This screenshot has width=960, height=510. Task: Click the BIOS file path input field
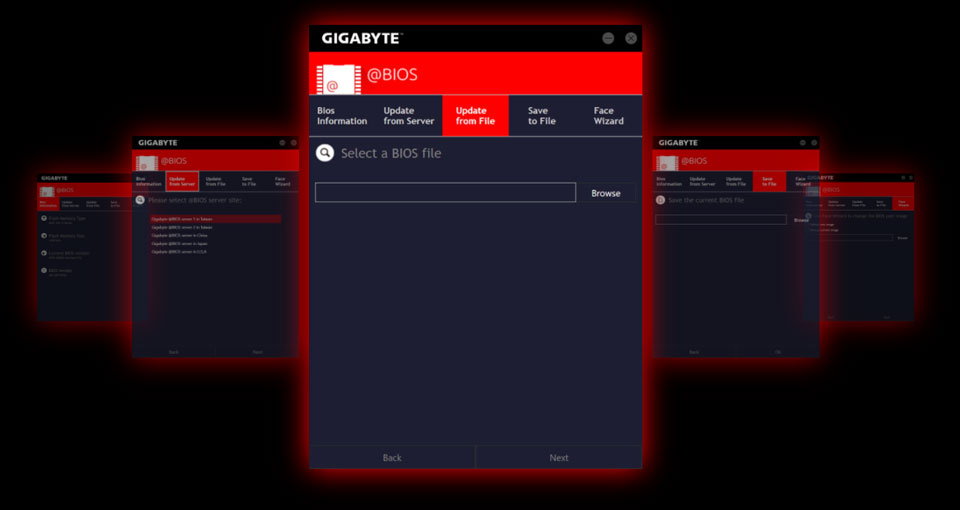point(445,193)
